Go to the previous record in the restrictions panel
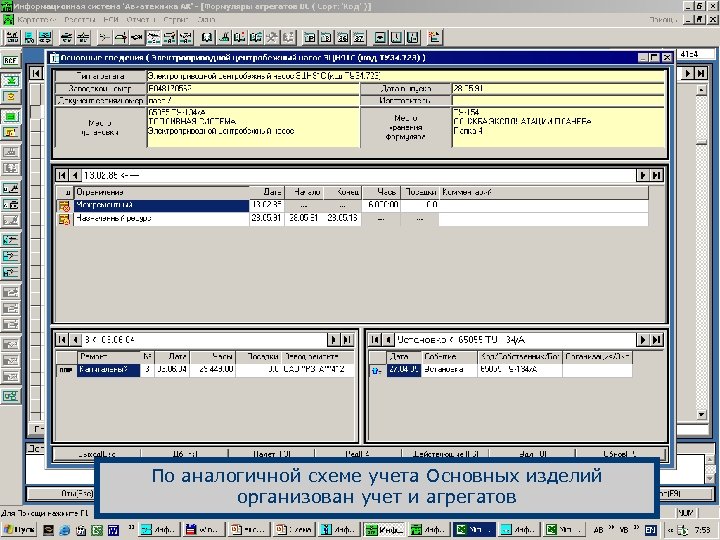 tap(75, 175)
